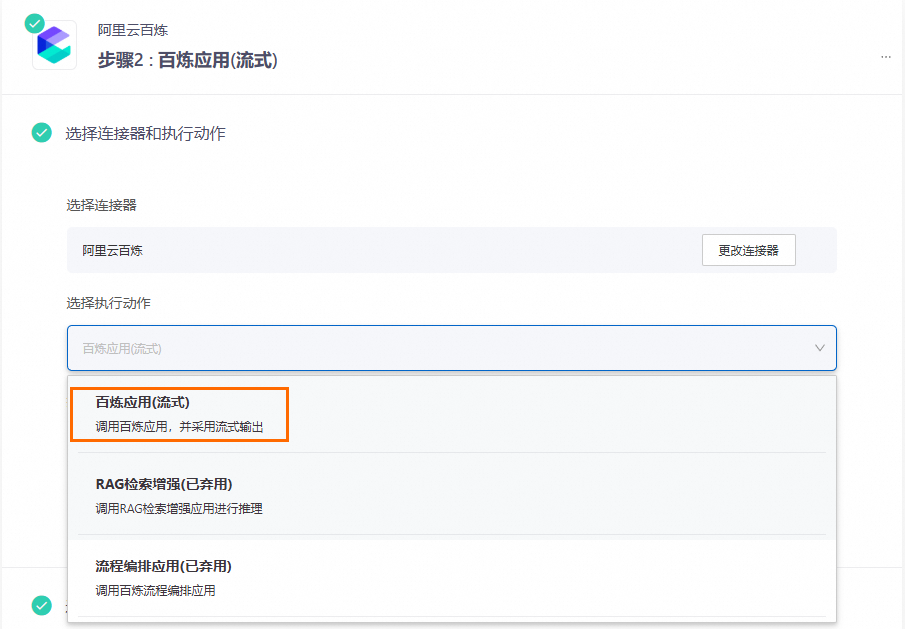Open the 选择执行动作 dropdown field
Image resolution: width=905 pixels, height=629 pixels.
(x=452, y=348)
